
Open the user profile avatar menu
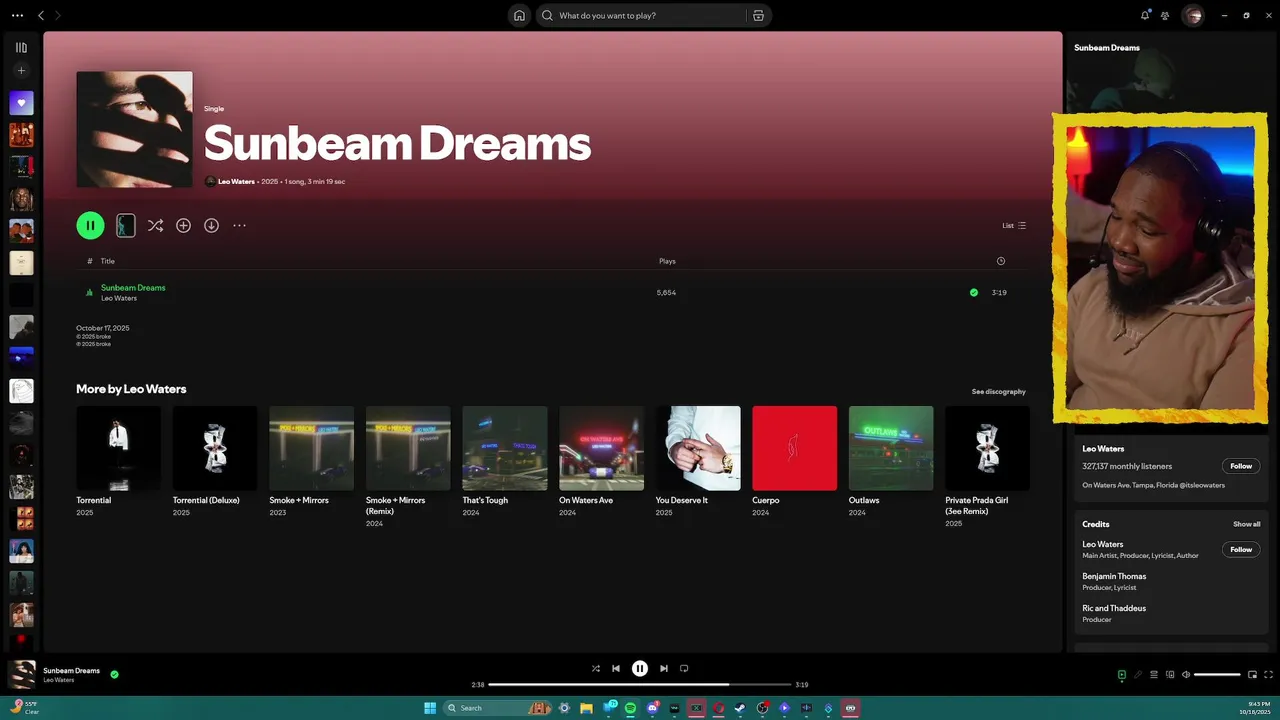tap(1192, 15)
